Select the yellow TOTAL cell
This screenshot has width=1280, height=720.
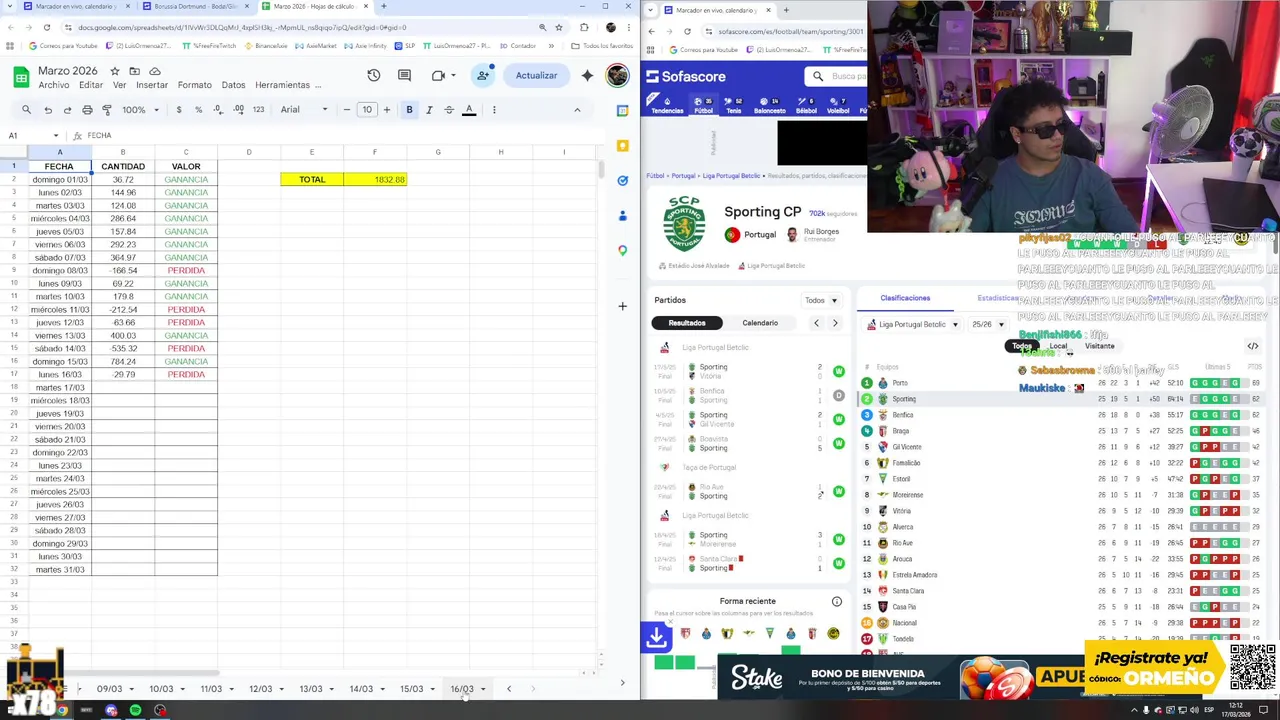pos(312,179)
